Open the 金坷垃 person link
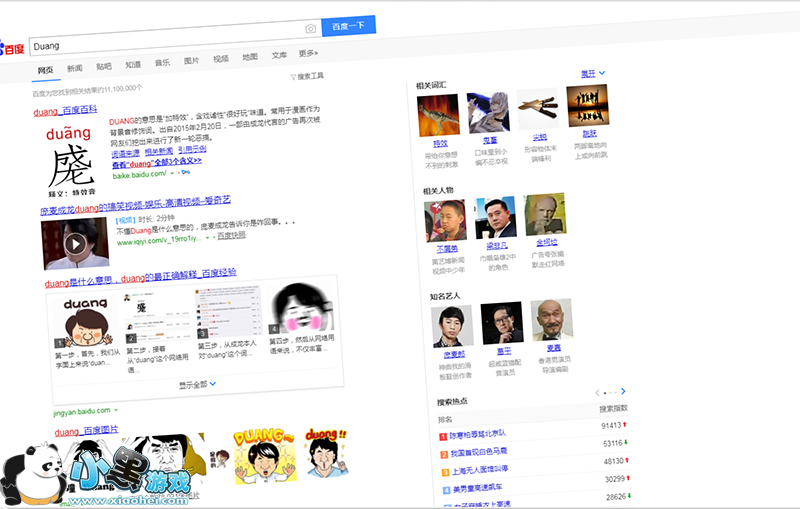Viewport: 800px width, 509px height. pos(547,242)
